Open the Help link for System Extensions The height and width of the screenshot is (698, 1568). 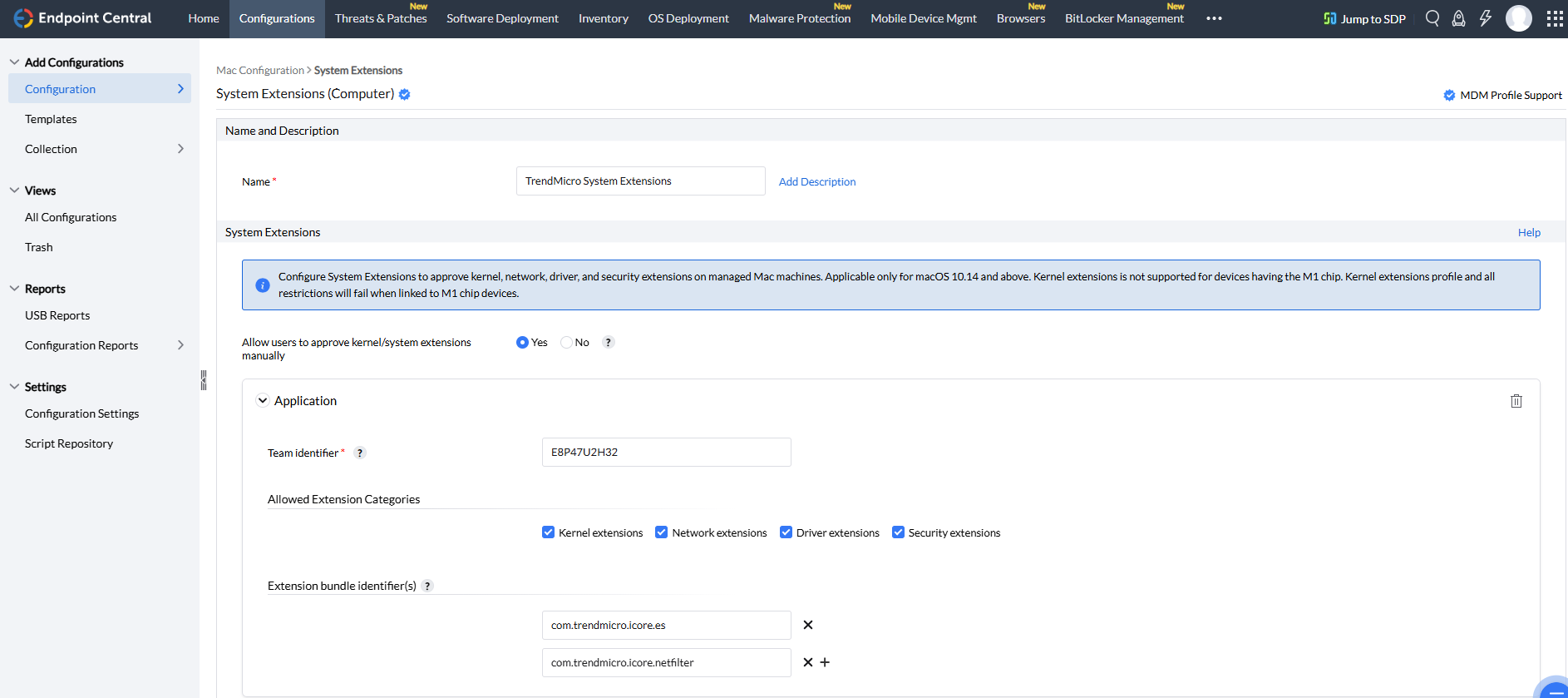1529,232
